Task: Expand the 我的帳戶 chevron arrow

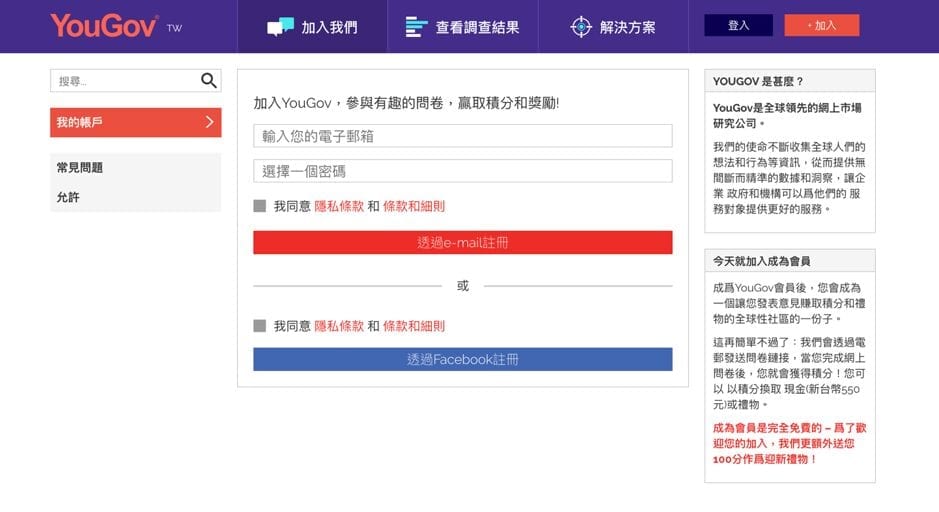Action: pos(210,122)
